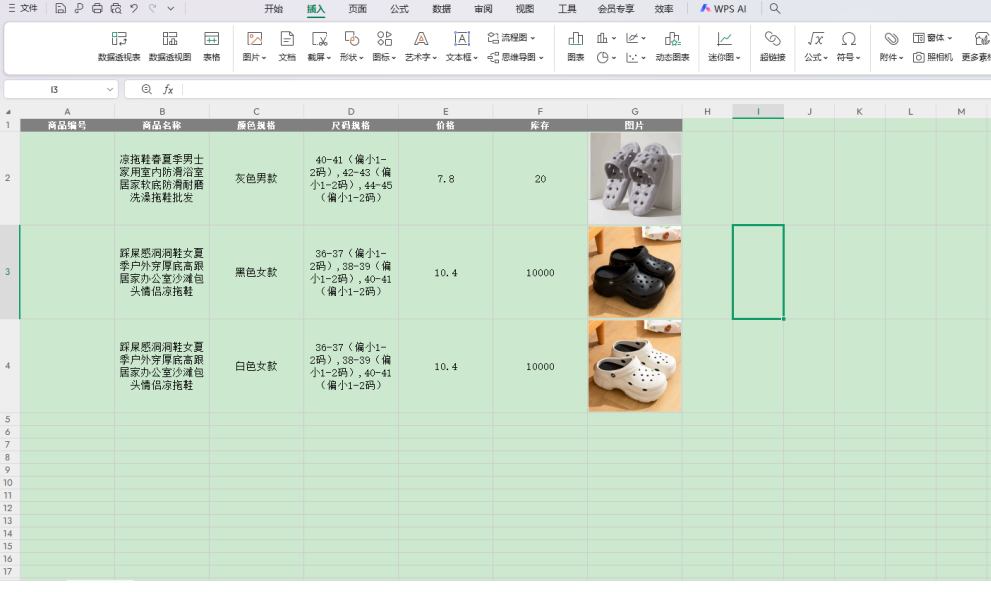Click the Redo arrow

[152, 9]
